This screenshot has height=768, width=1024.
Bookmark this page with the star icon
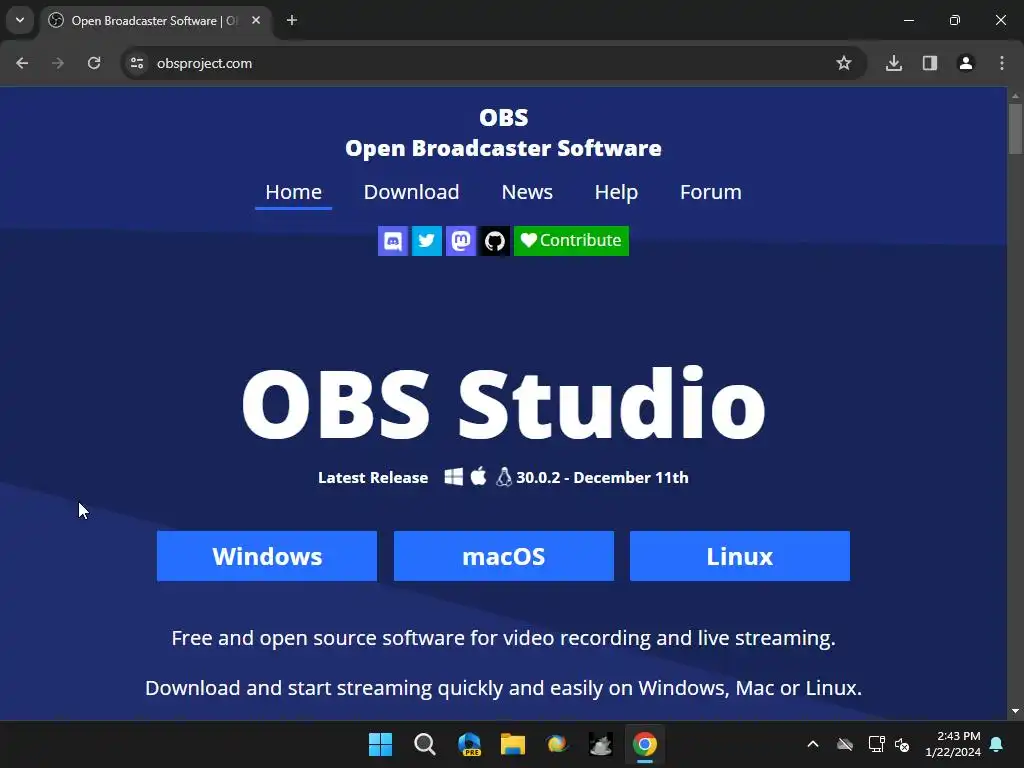coord(844,63)
